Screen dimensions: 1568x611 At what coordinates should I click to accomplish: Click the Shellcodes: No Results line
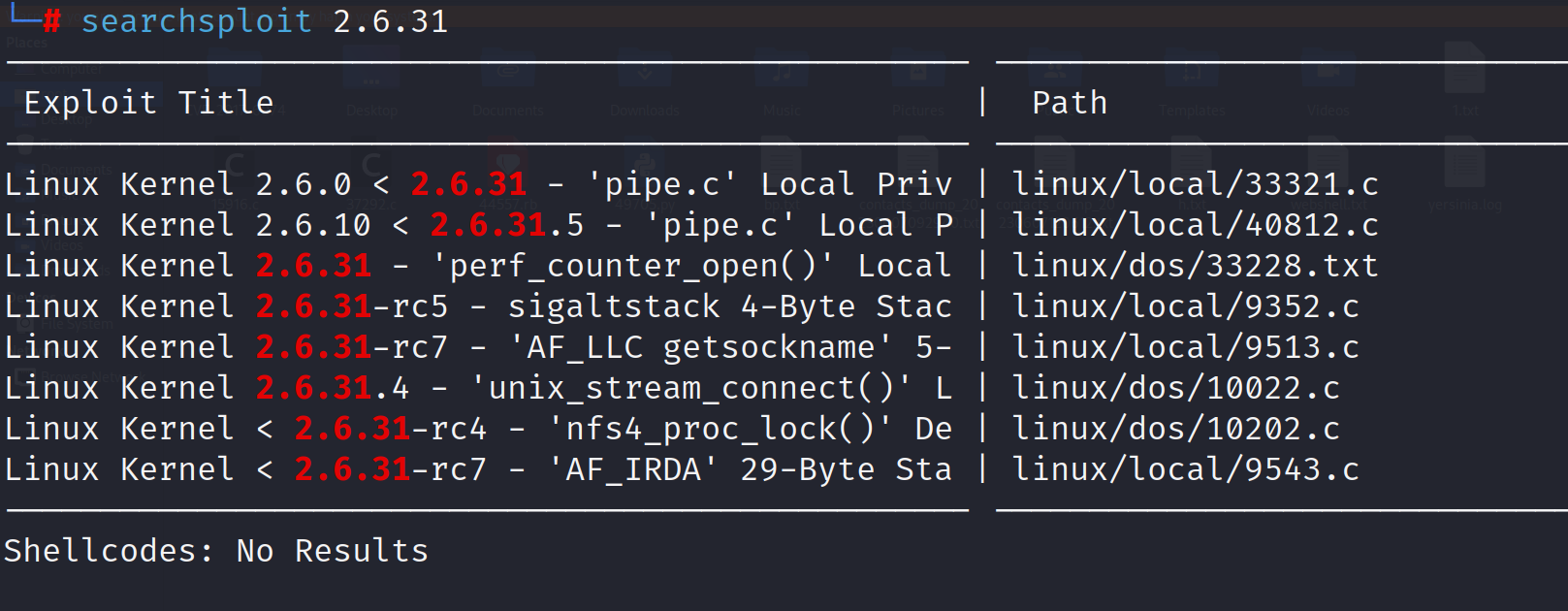click(x=215, y=551)
